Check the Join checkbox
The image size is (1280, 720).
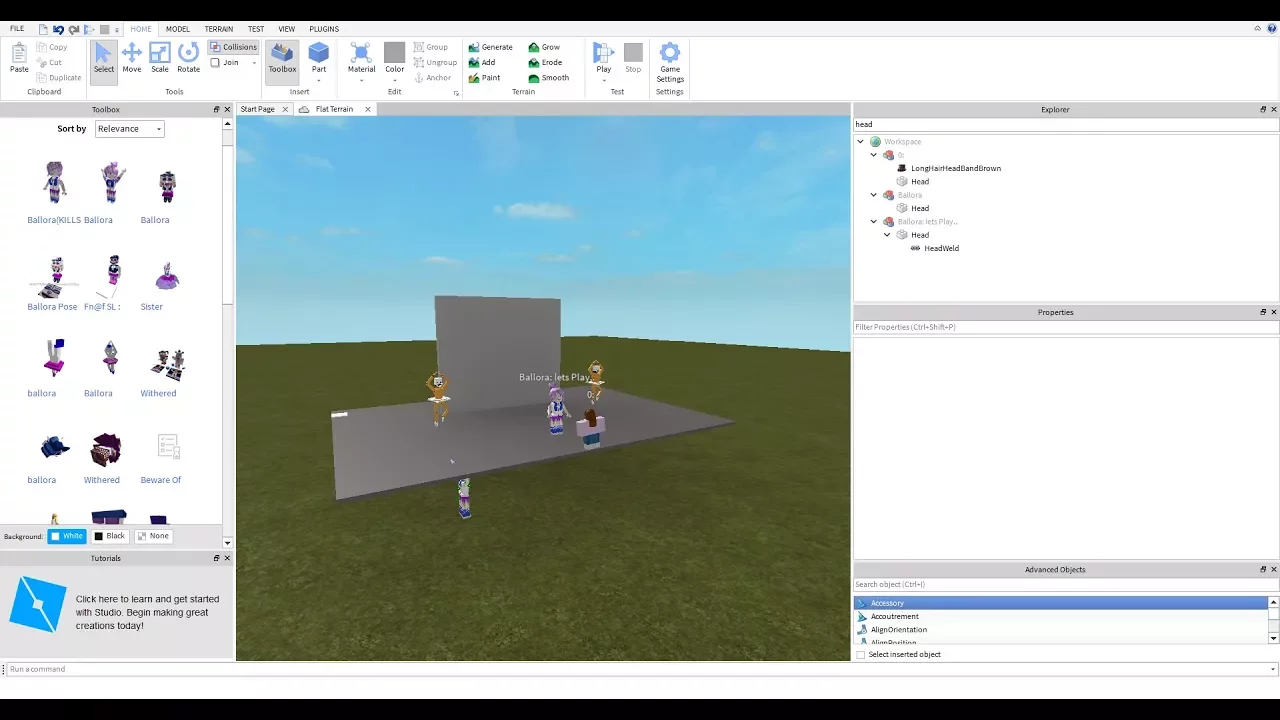coord(215,62)
